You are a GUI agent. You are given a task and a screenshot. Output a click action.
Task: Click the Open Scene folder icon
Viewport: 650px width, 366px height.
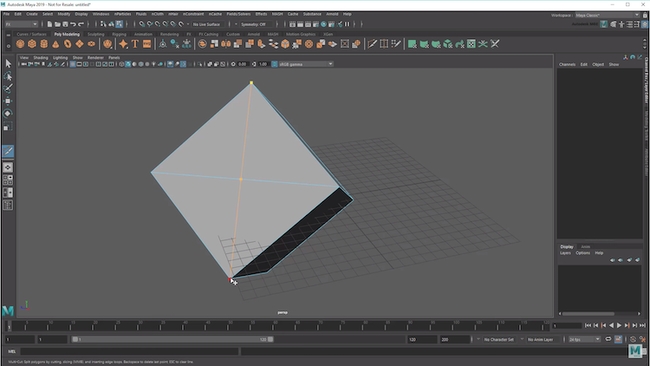pos(57,24)
